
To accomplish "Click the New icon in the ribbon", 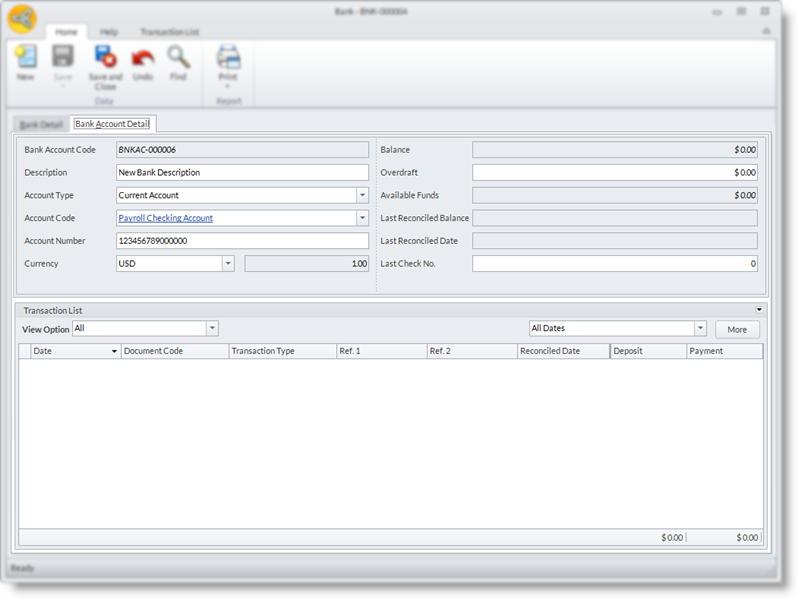I will click(x=25, y=59).
